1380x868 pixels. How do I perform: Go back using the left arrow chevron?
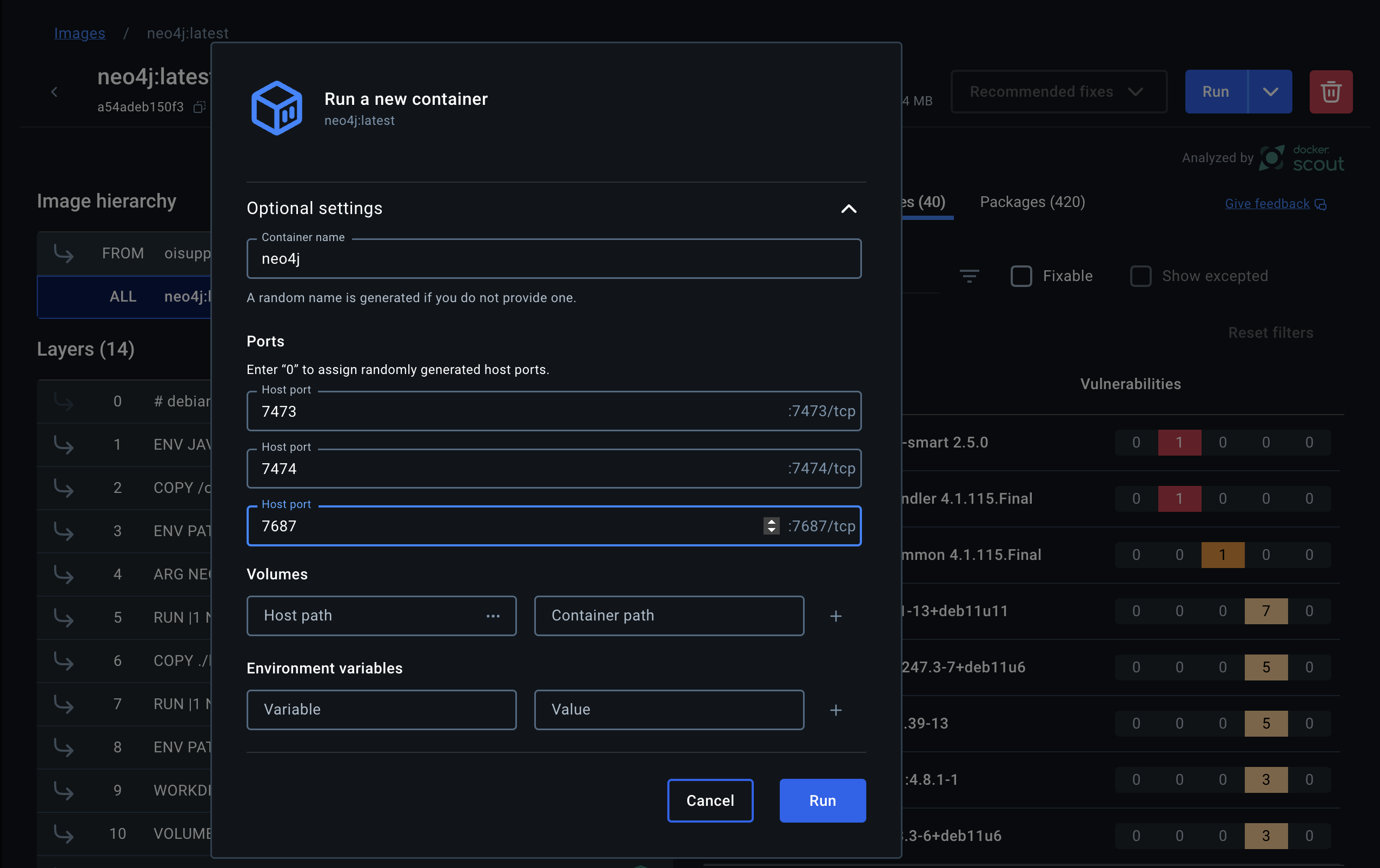tap(55, 92)
